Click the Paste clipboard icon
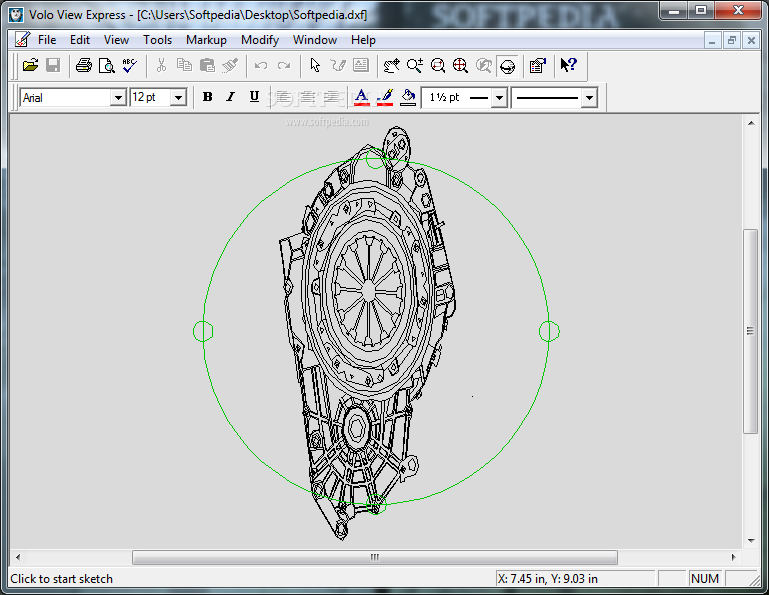 point(207,65)
